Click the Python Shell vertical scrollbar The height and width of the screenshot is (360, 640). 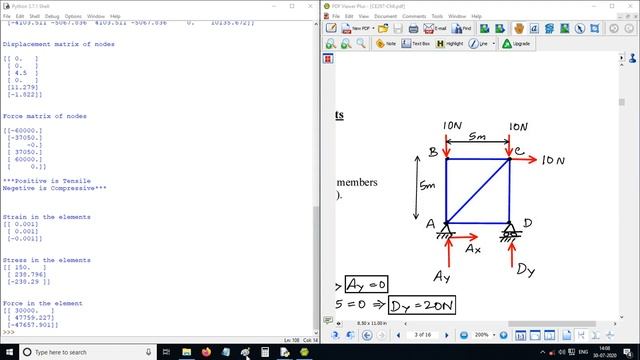(x=316, y=269)
